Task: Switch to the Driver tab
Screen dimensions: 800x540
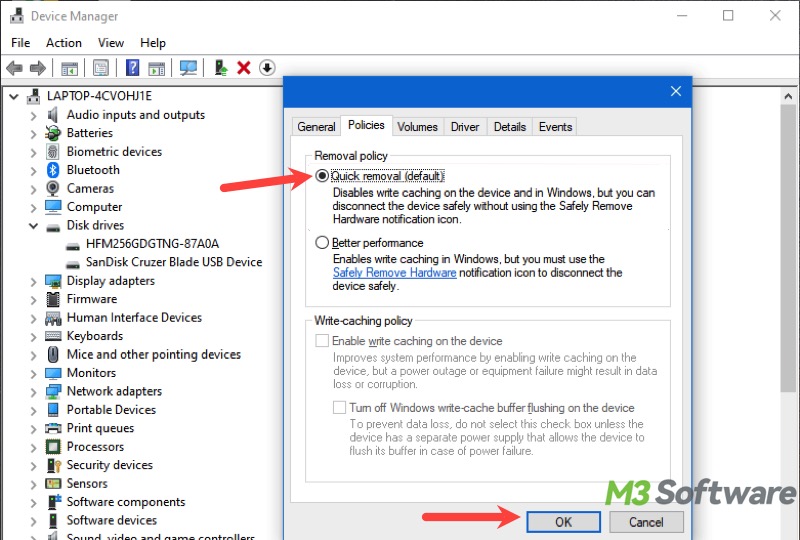Action: (465, 127)
